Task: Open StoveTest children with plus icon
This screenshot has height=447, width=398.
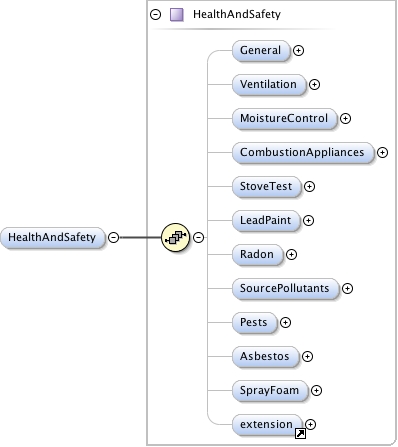Action: pos(310,187)
